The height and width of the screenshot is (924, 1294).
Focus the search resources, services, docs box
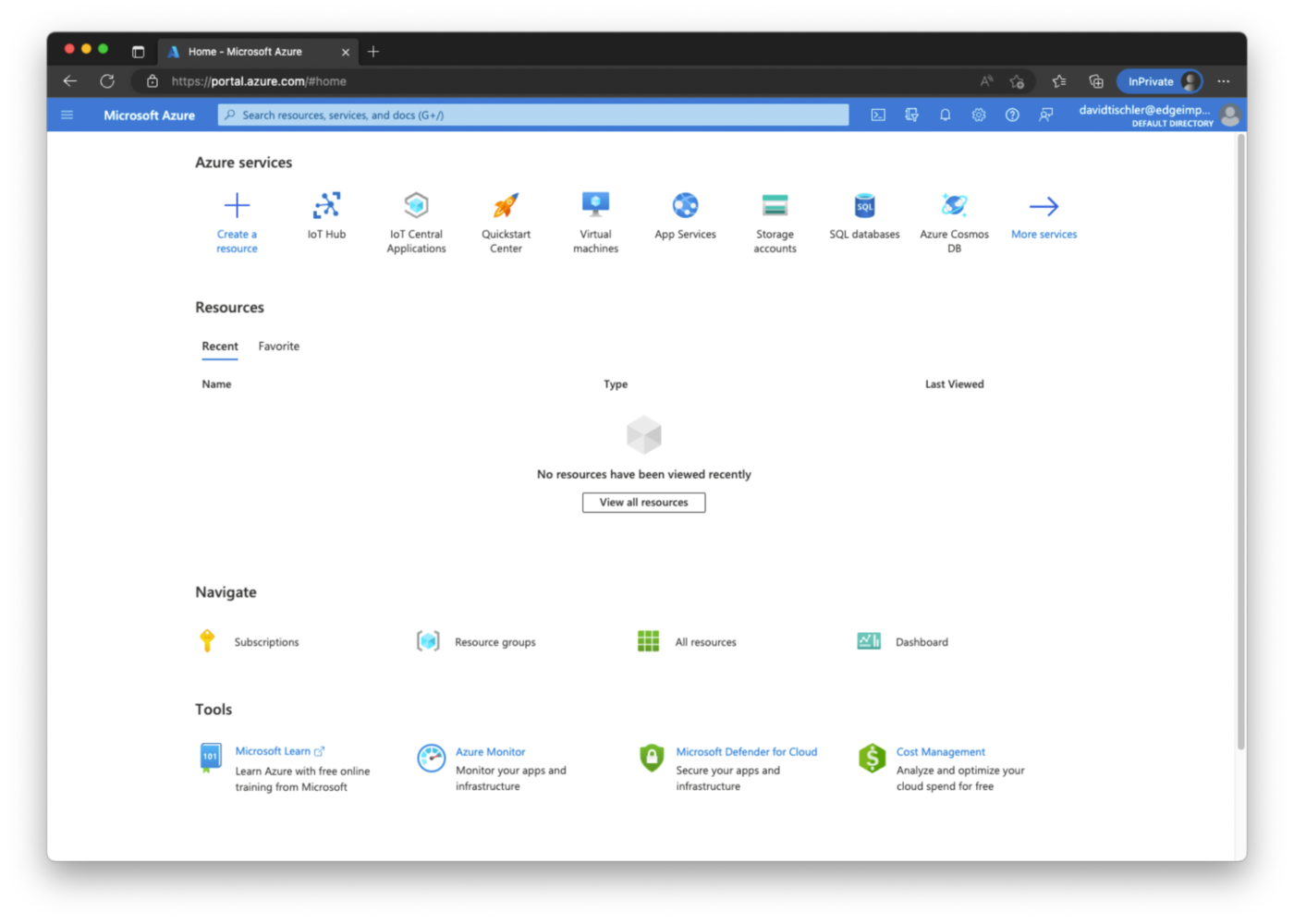[x=533, y=115]
